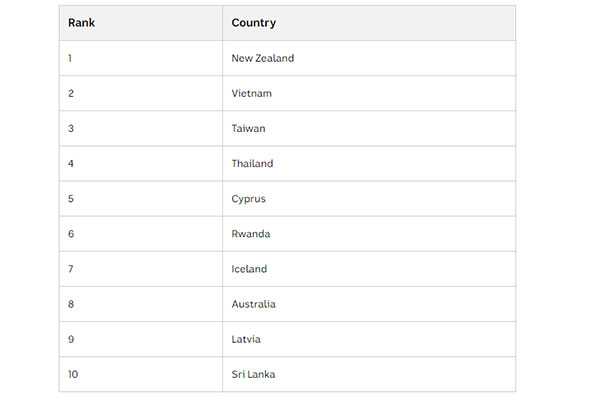600x400 pixels.
Task: Click rank number 3 beside Taiwan
Action: pos(71,128)
